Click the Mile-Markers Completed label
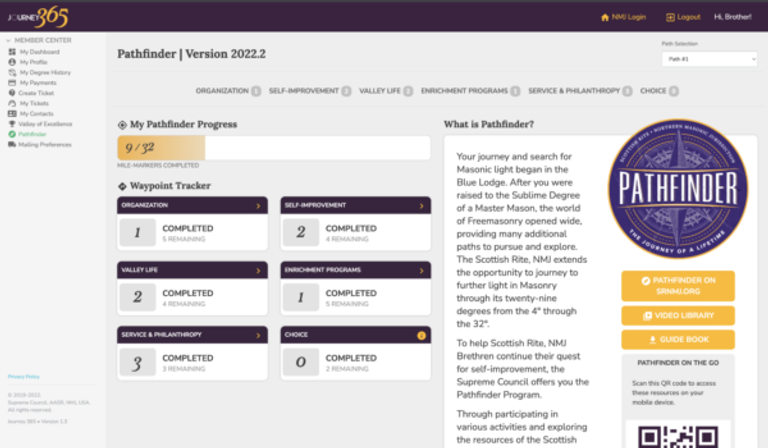 [x=158, y=165]
